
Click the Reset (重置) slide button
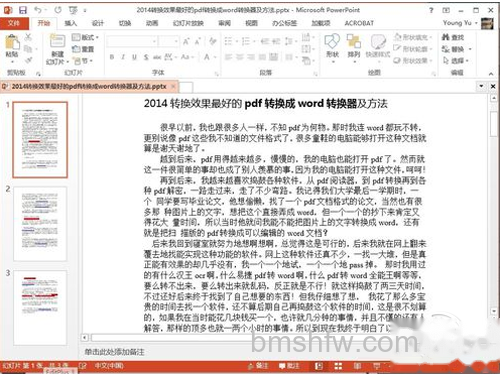click(x=83, y=49)
